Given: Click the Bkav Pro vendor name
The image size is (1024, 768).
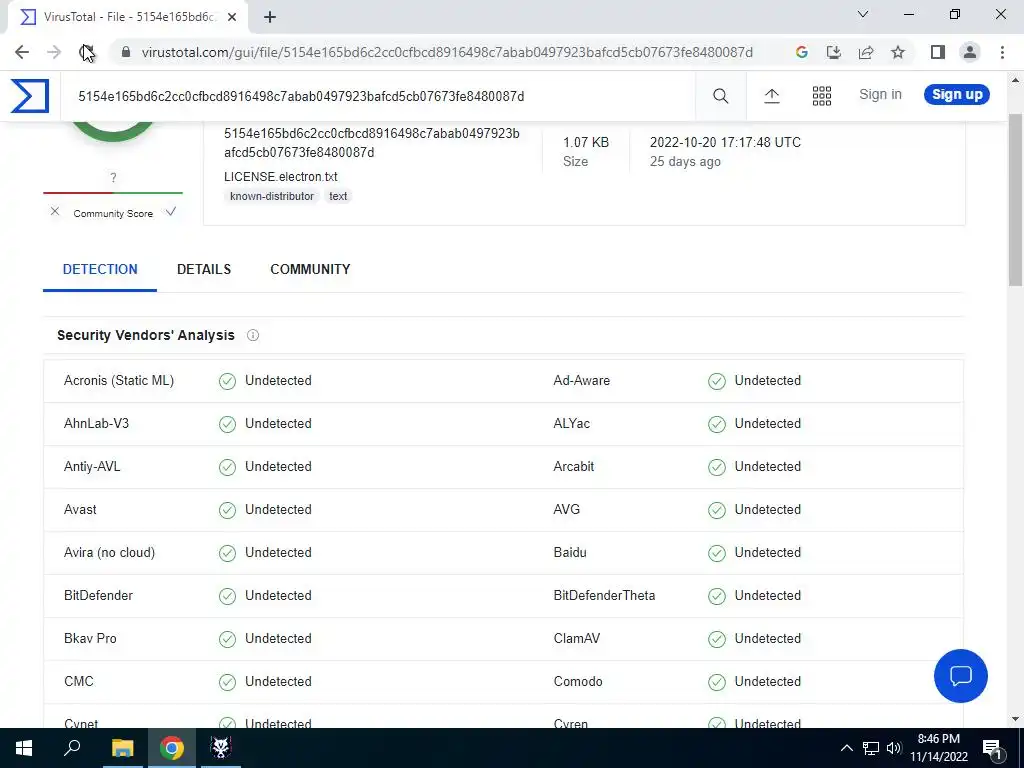Looking at the screenshot, I should (90, 639).
